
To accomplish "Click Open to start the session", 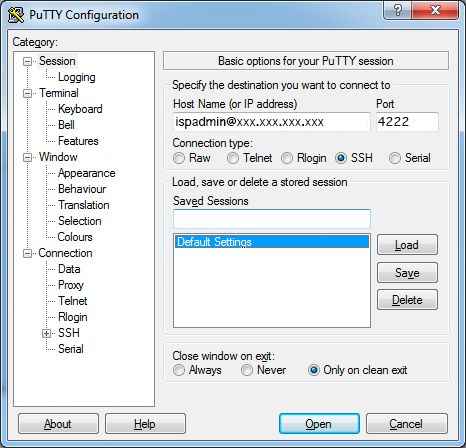I will [x=319, y=424].
